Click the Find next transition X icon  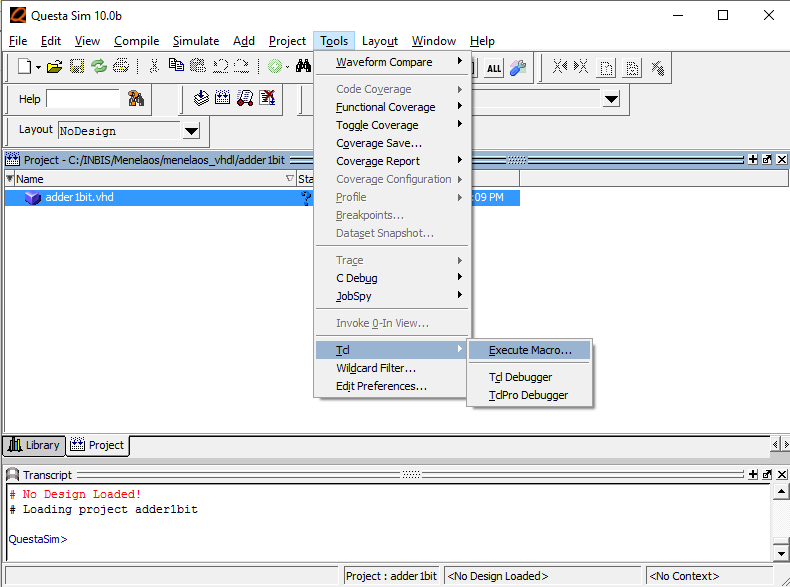click(581, 67)
